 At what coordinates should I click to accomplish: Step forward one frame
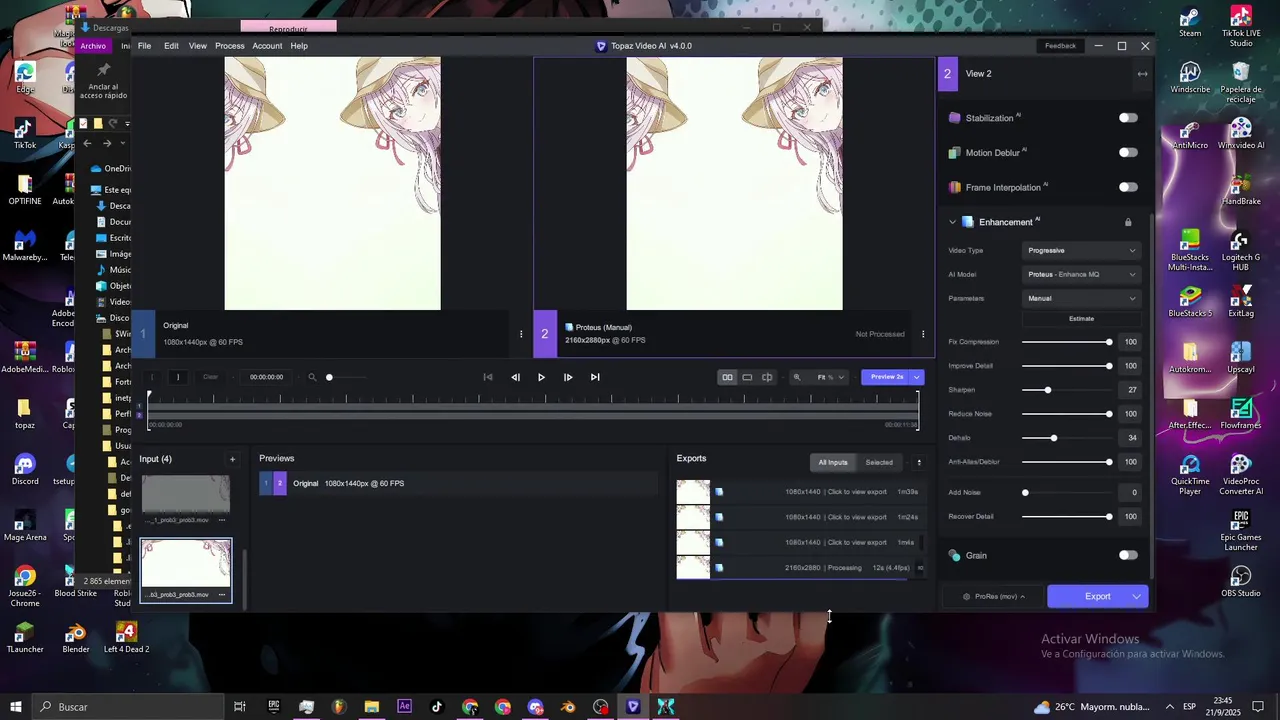tap(568, 377)
